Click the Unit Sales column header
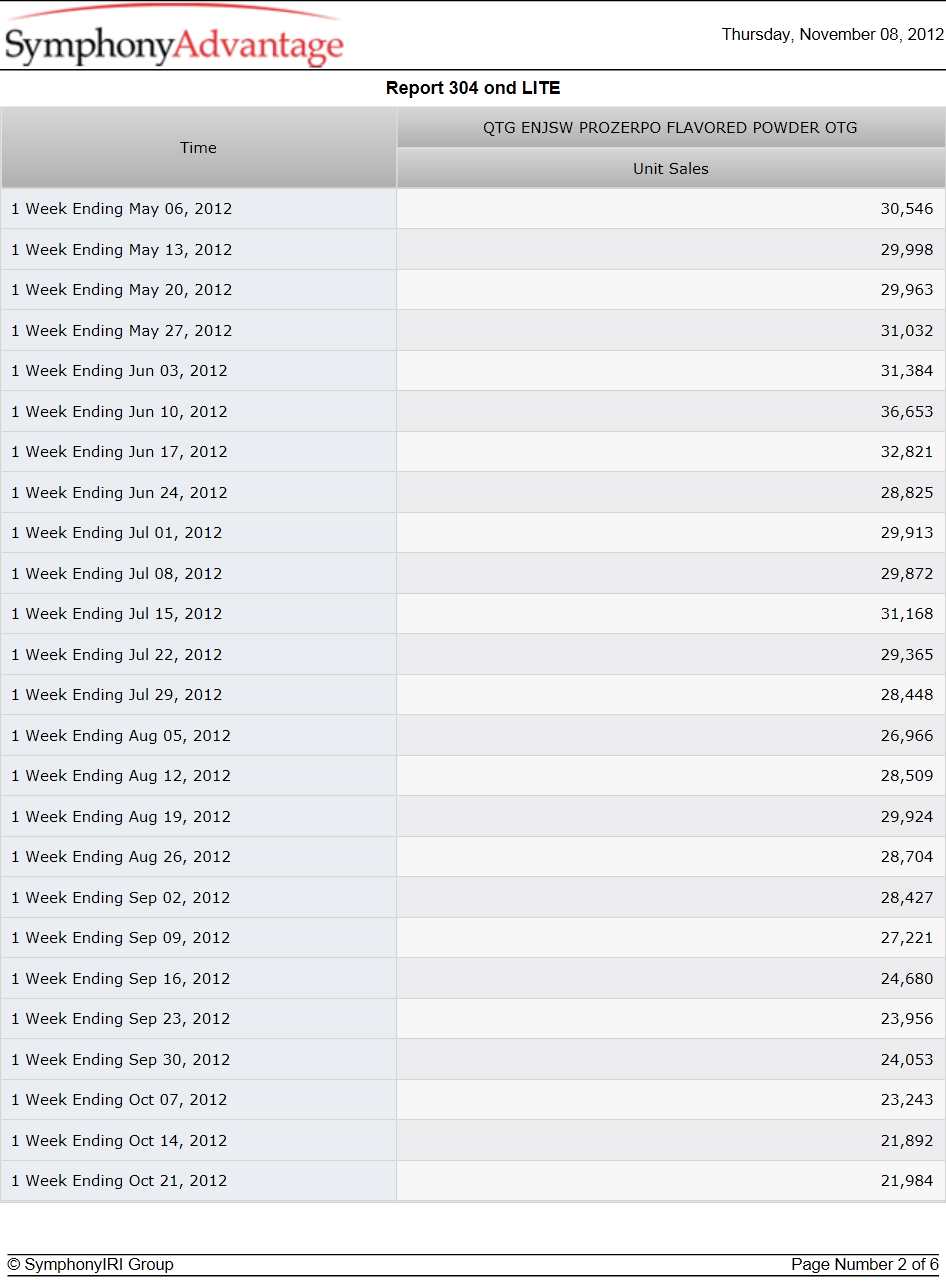946x1284 pixels. [x=671, y=169]
